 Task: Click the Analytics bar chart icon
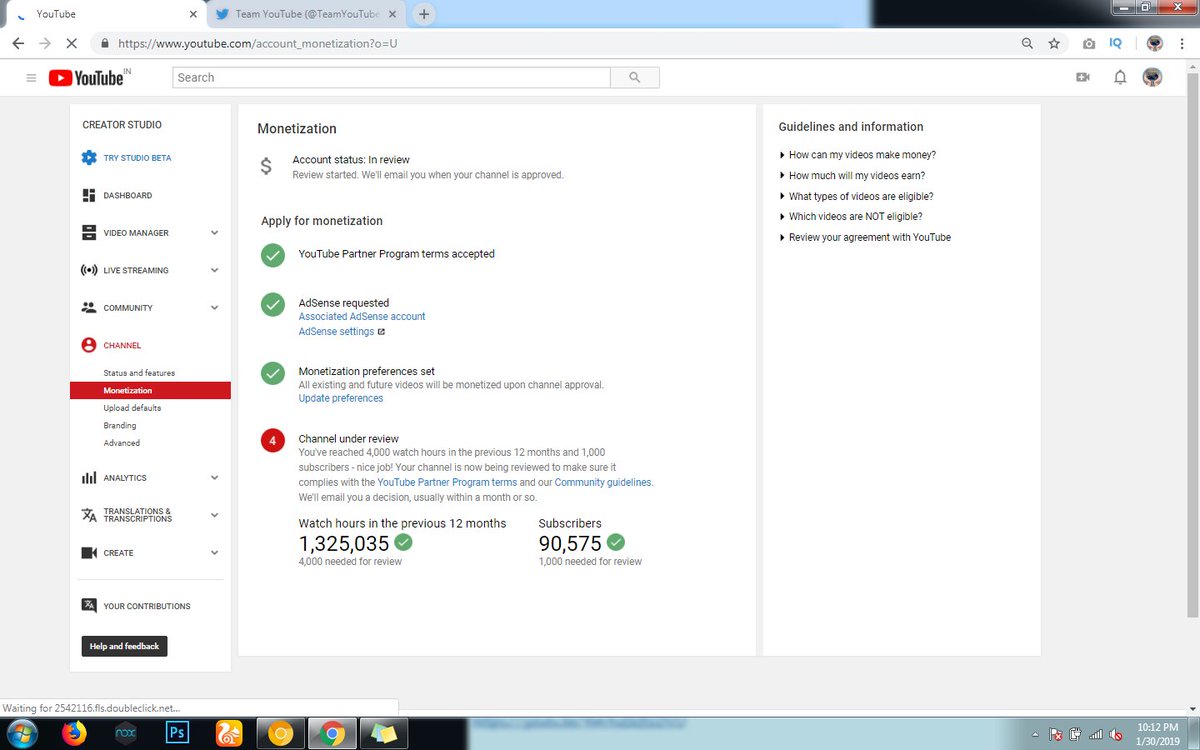click(x=89, y=478)
